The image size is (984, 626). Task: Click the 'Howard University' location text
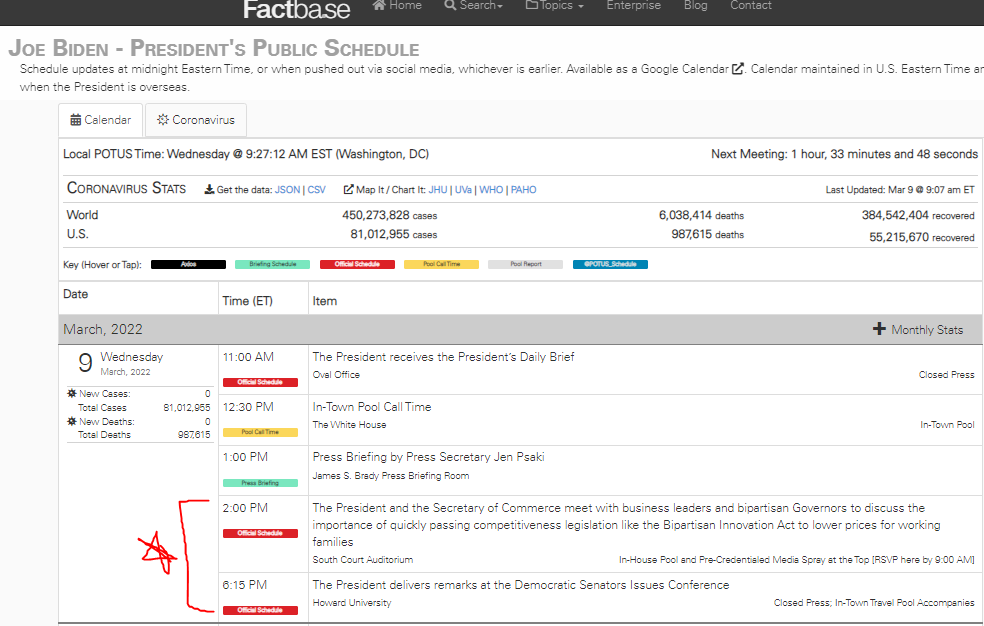[x=351, y=603]
